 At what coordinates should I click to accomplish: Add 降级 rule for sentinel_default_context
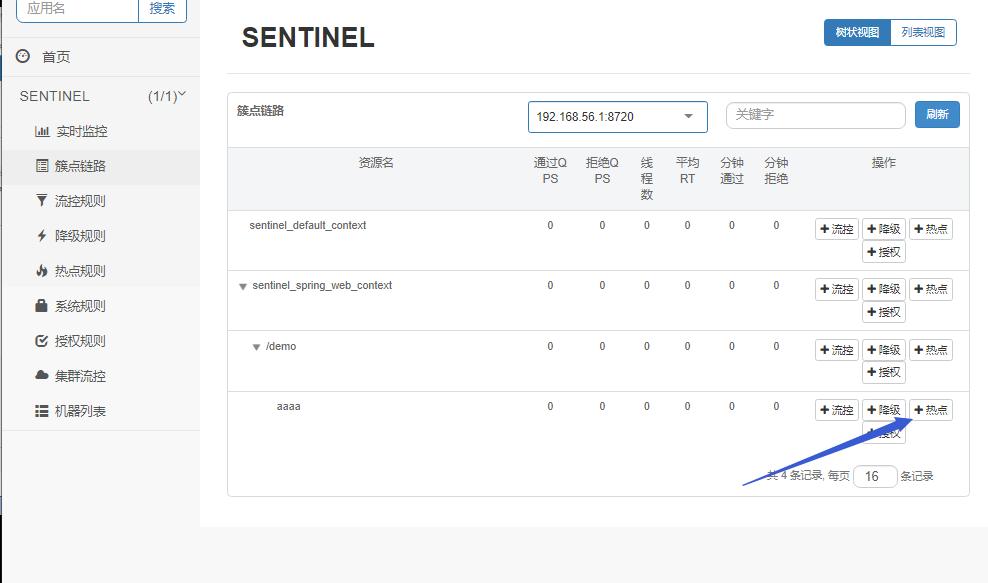click(884, 229)
